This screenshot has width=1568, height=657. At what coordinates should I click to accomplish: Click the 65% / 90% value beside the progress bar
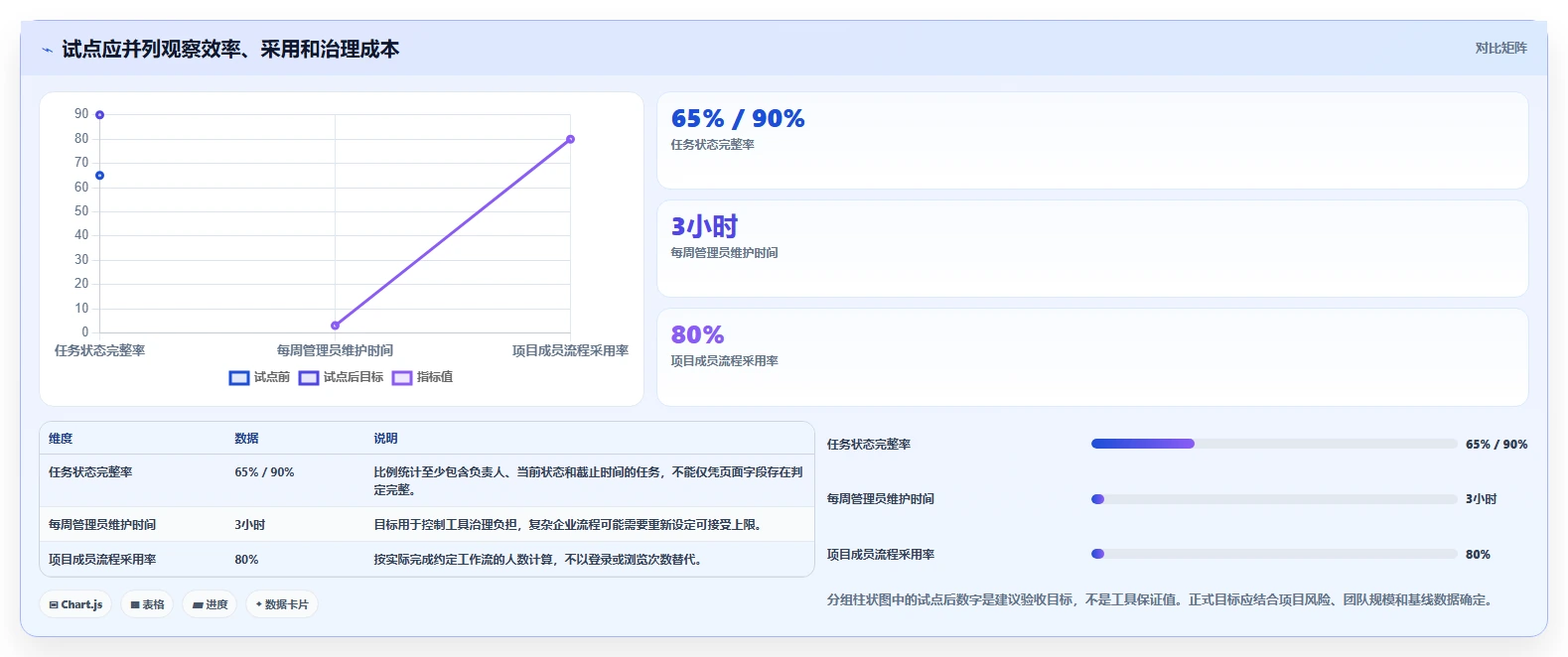(x=1497, y=445)
